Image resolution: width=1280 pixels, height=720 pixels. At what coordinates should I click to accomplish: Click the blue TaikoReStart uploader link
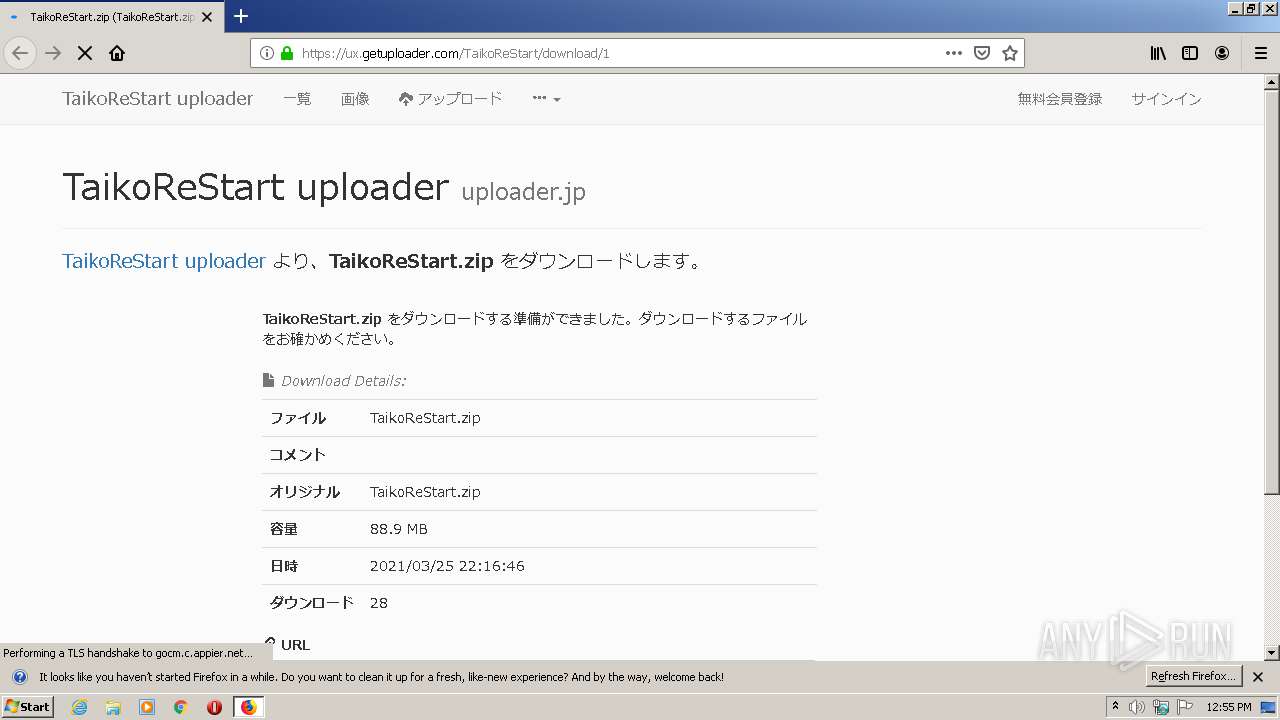164,261
